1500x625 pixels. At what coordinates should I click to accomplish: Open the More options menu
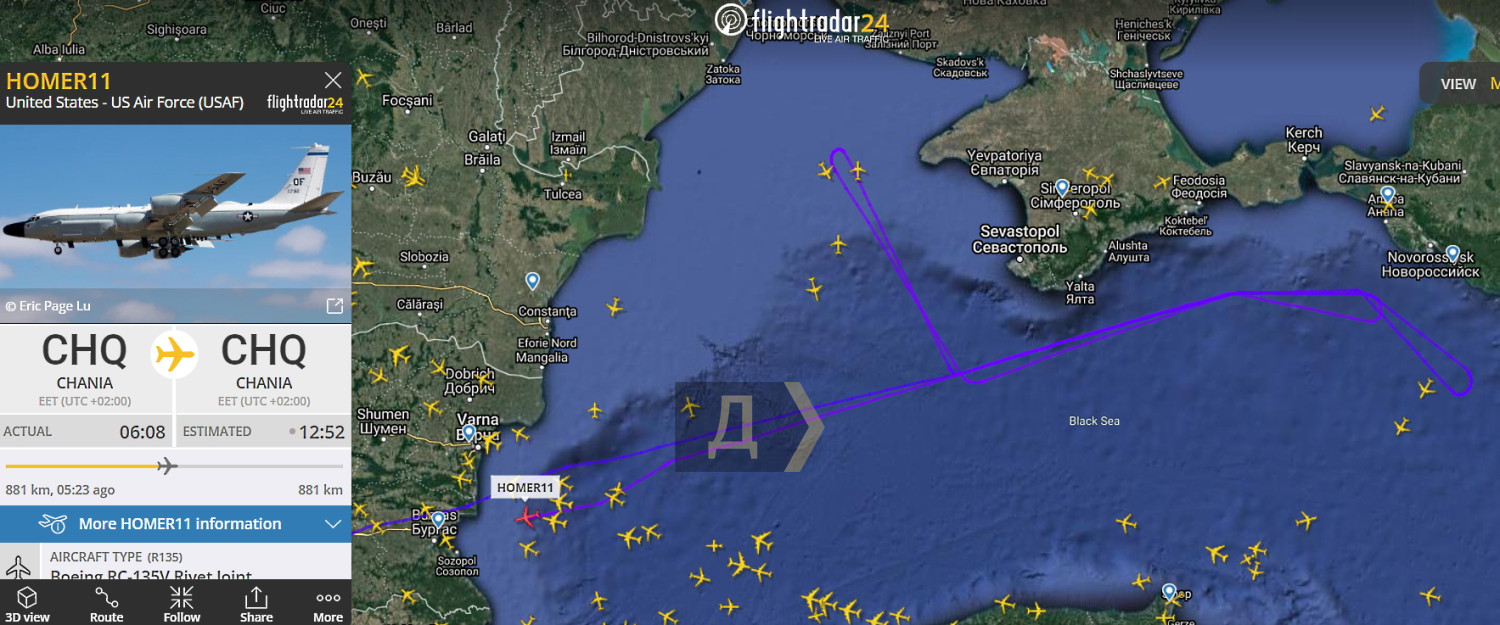coord(328,604)
